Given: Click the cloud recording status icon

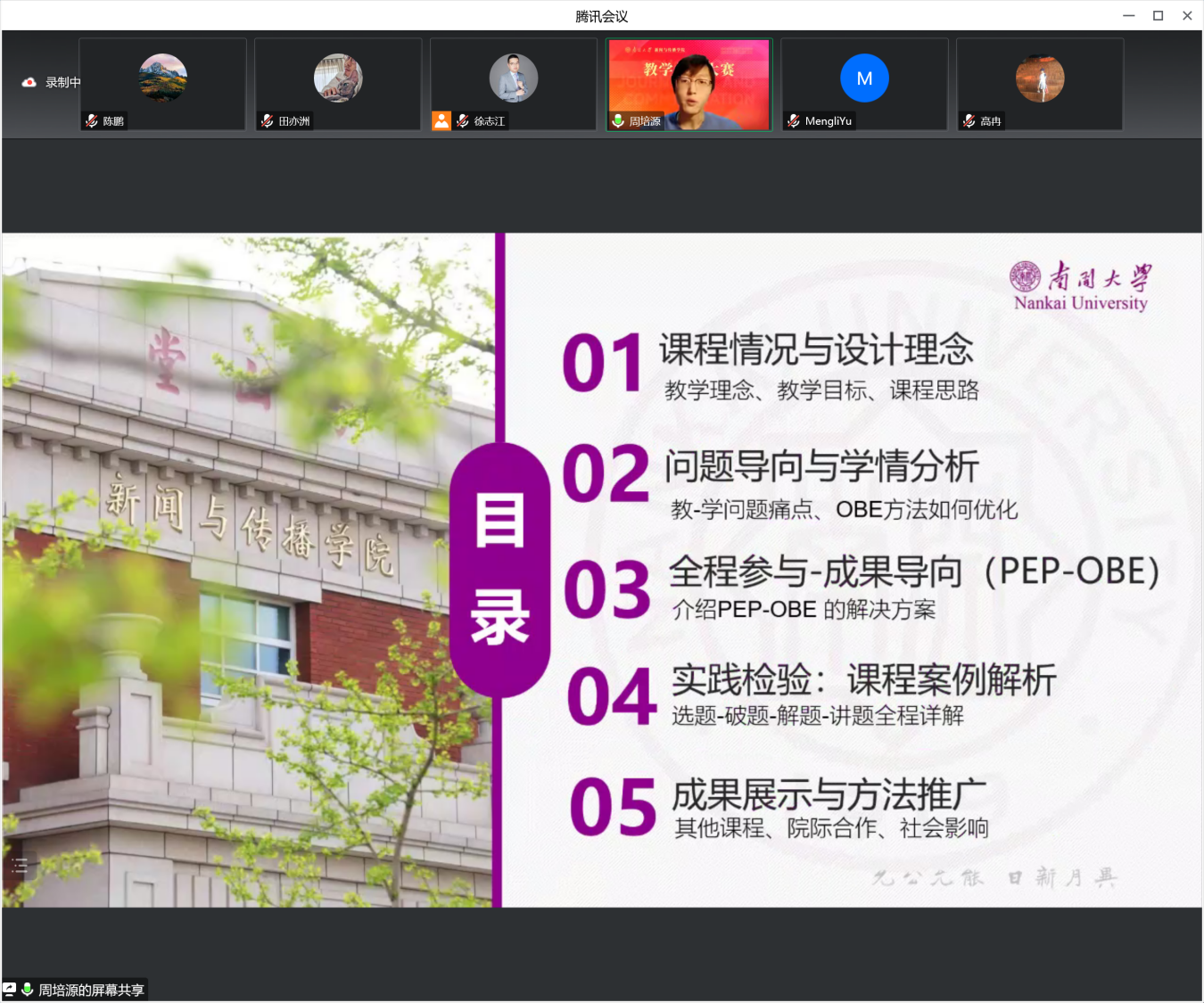Looking at the screenshot, I should [29, 82].
